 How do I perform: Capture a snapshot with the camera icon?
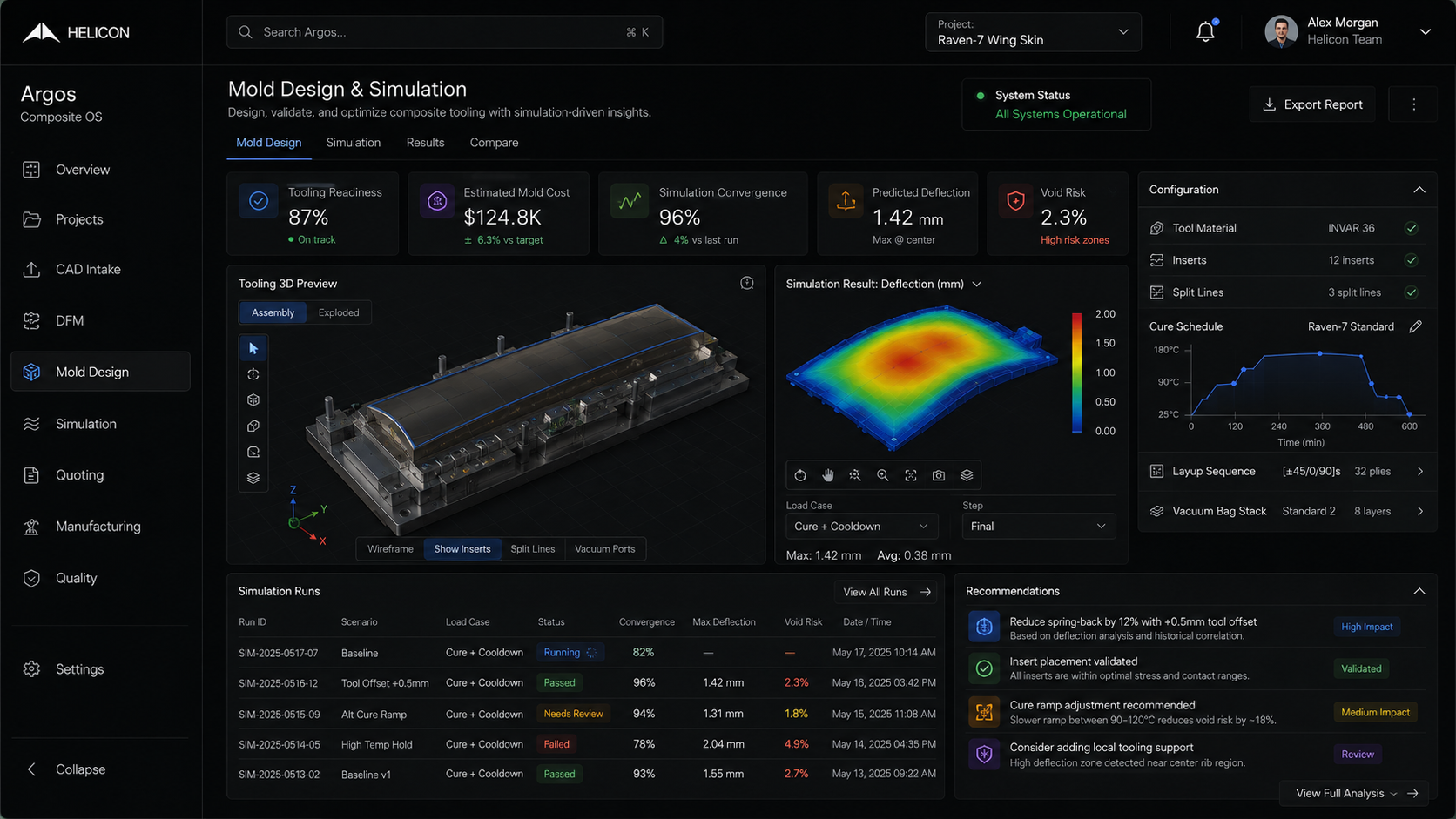pos(939,475)
